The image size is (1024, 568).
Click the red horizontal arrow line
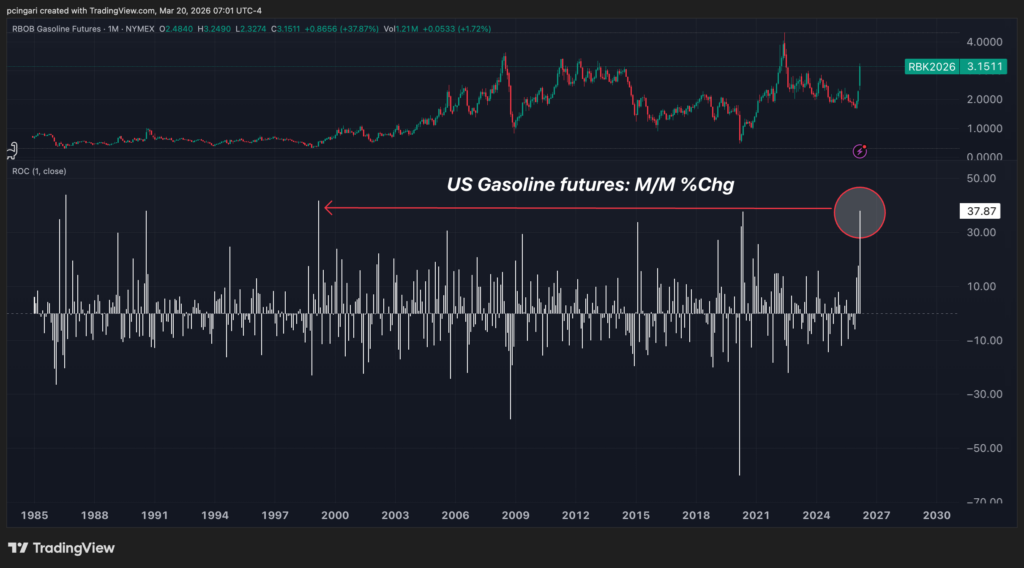580,209
